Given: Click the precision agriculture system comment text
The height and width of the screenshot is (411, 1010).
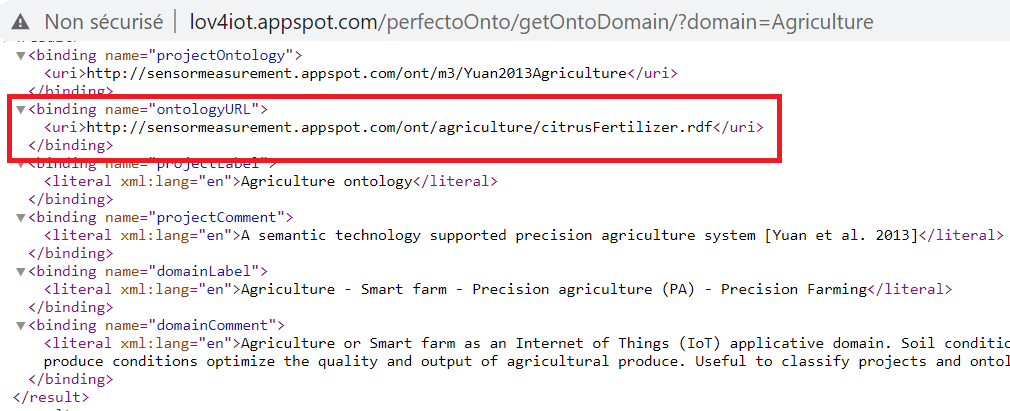Looking at the screenshot, I should (579, 236).
